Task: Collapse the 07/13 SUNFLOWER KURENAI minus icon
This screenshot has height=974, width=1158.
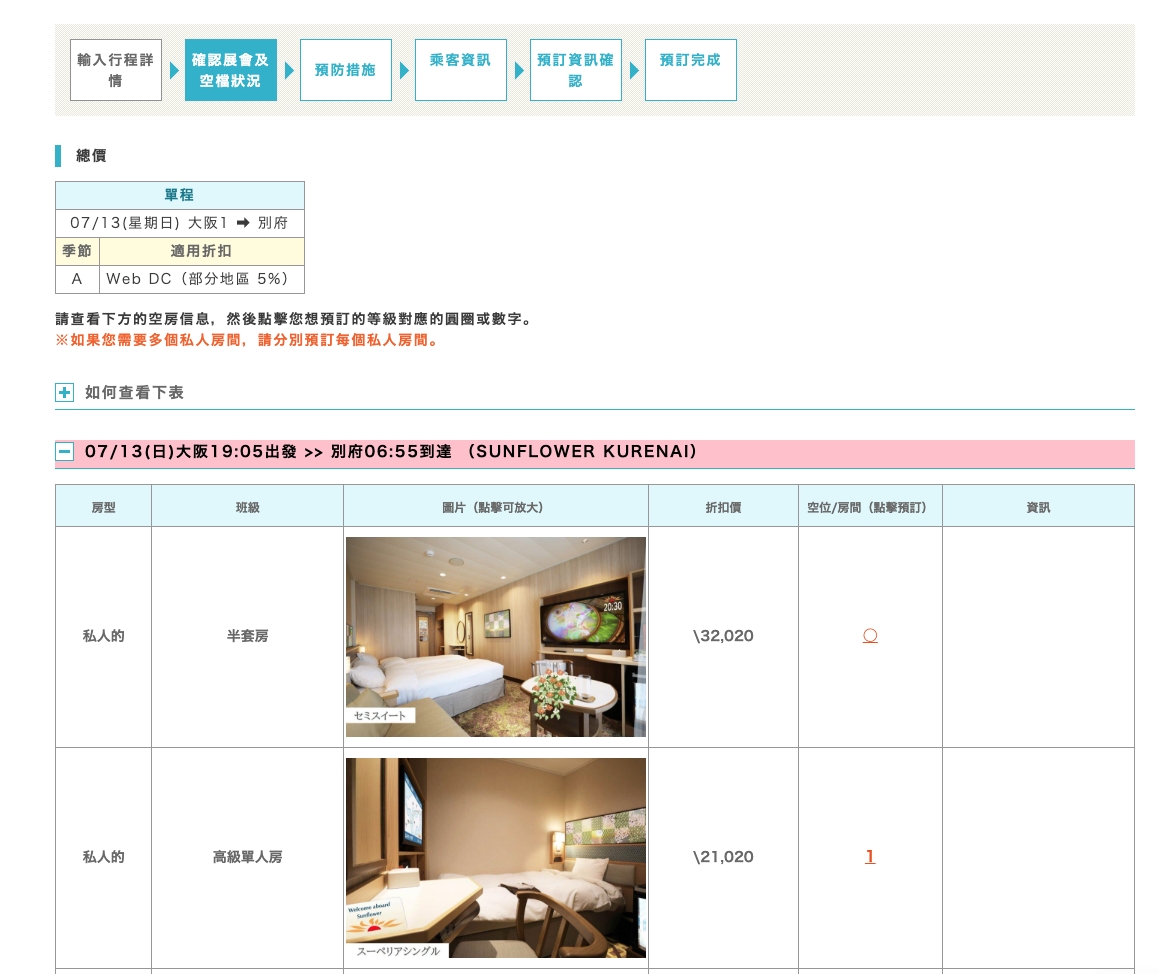Action: pyautogui.click(x=64, y=451)
